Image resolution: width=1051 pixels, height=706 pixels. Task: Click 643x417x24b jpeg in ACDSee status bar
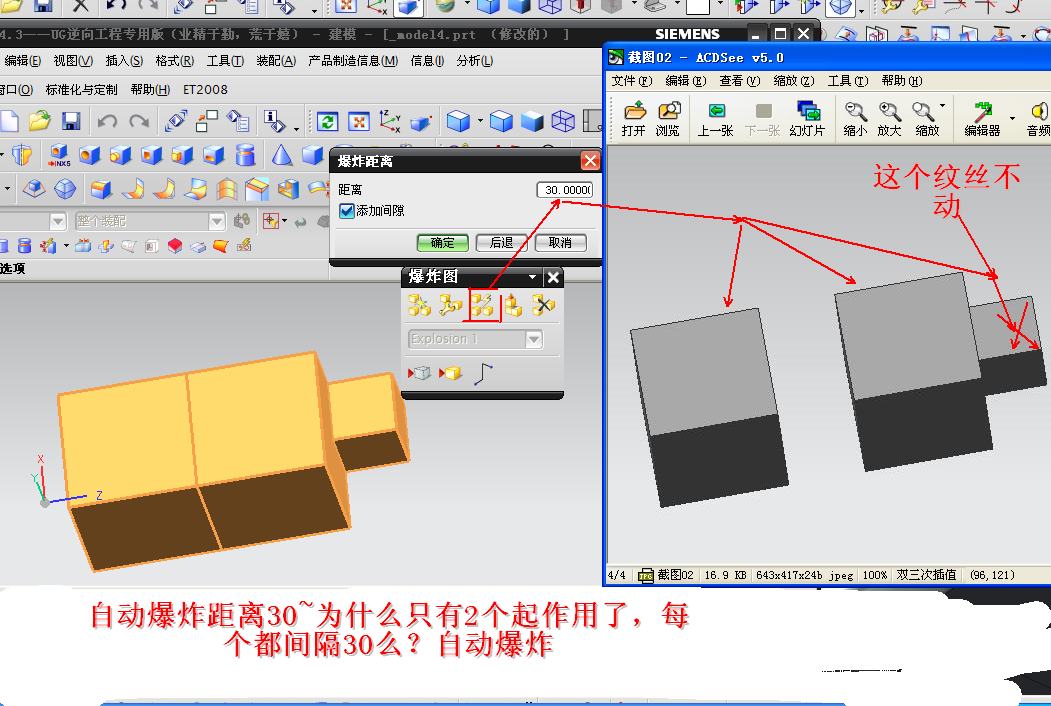[x=804, y=575]
